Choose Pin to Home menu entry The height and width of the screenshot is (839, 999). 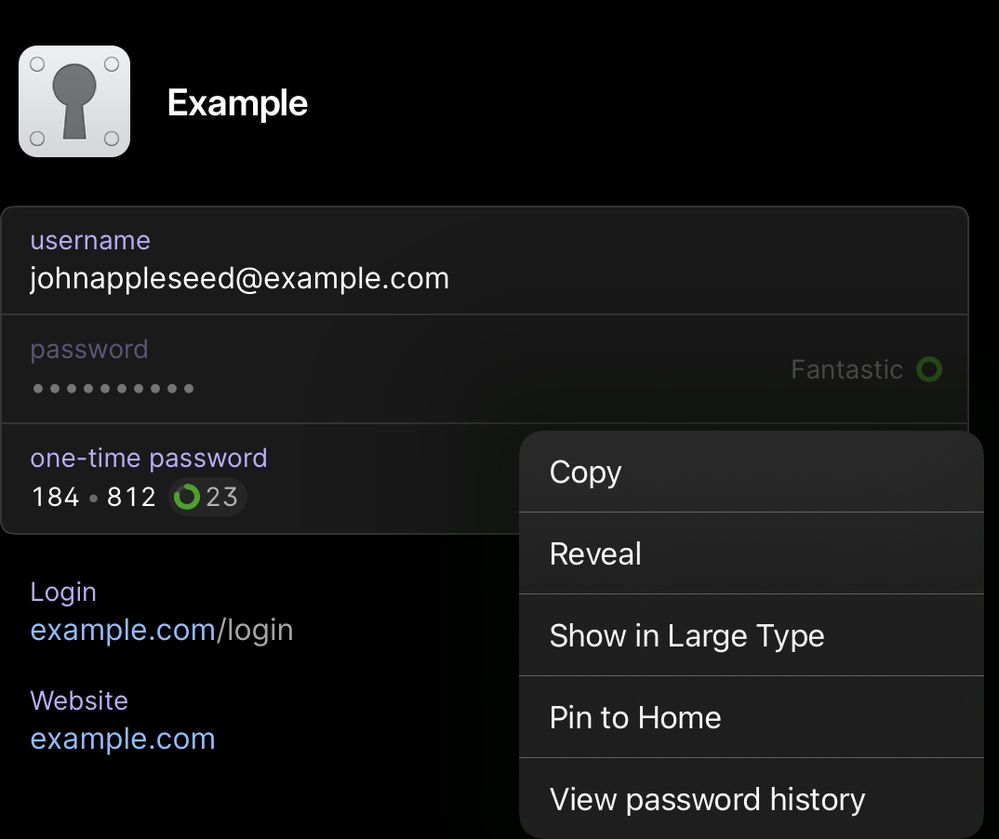751,717
